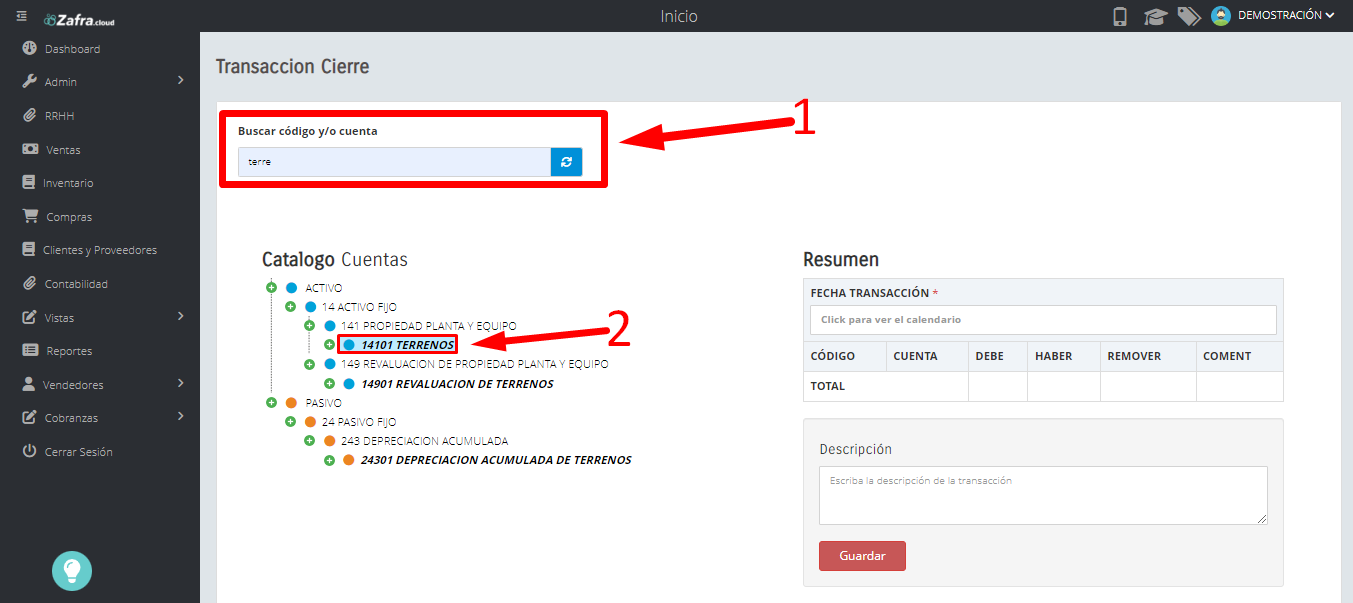Click the Clientes y Proveedores book icon
Image resolution: width=1353 pixels, height=603 pixels.
[x=29, y=250]
